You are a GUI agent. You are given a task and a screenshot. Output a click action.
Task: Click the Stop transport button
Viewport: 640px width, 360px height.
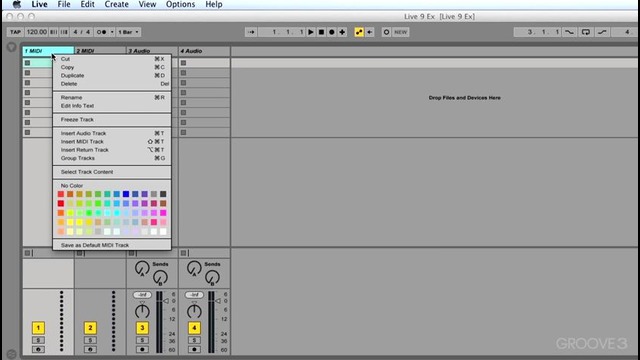click(x=321, y=32)
